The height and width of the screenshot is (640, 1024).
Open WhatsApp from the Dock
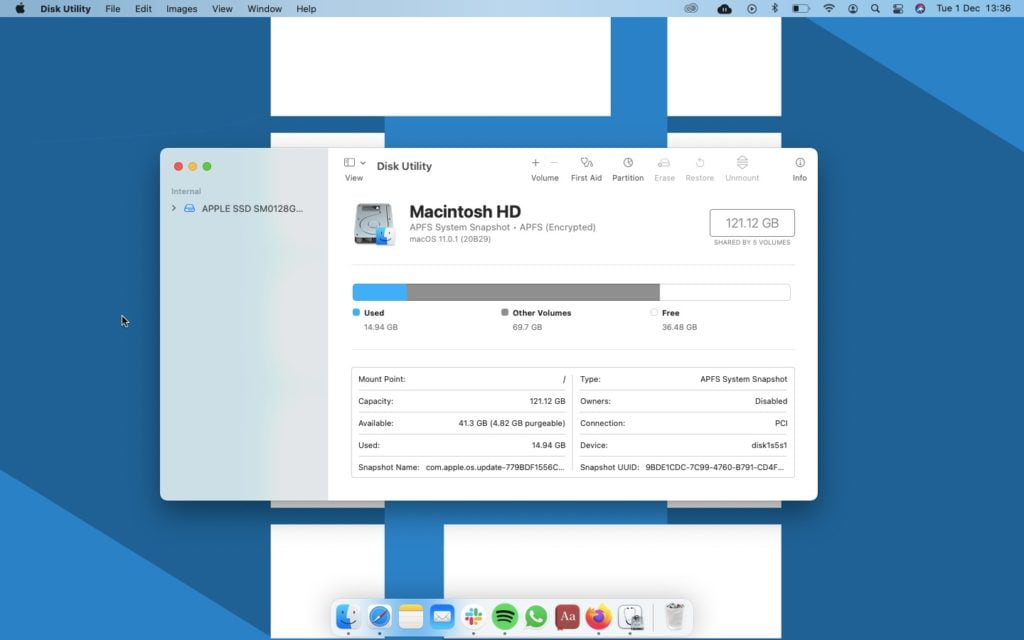click(536, 616)
